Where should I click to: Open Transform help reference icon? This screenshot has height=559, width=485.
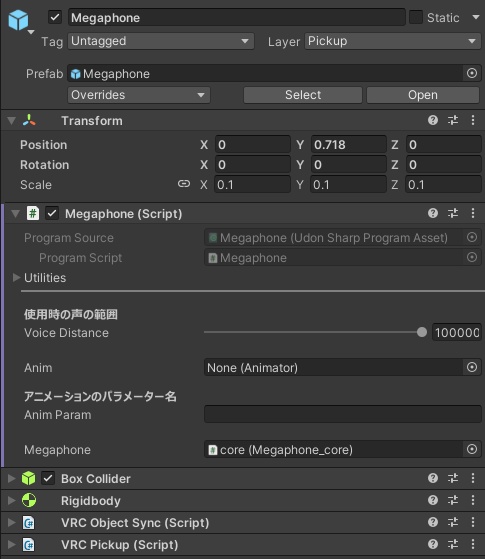pos(433,120)
